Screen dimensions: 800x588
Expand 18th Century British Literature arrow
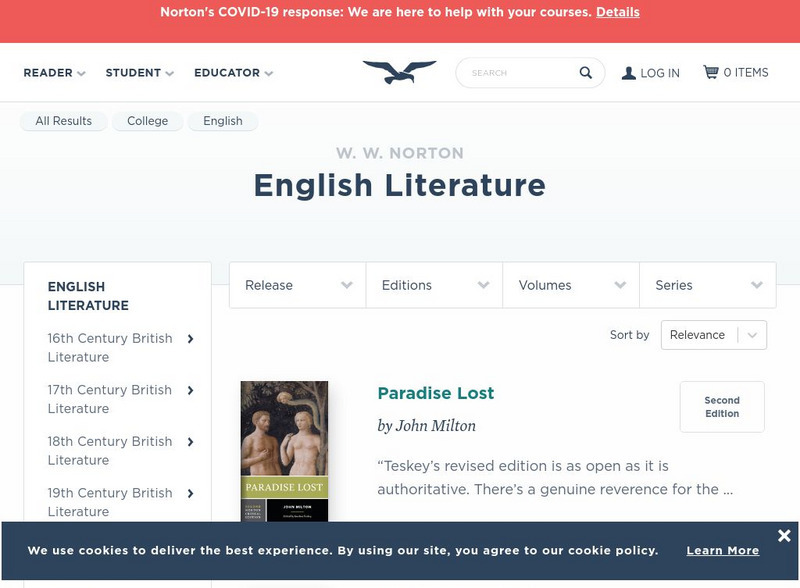(190, 442)
